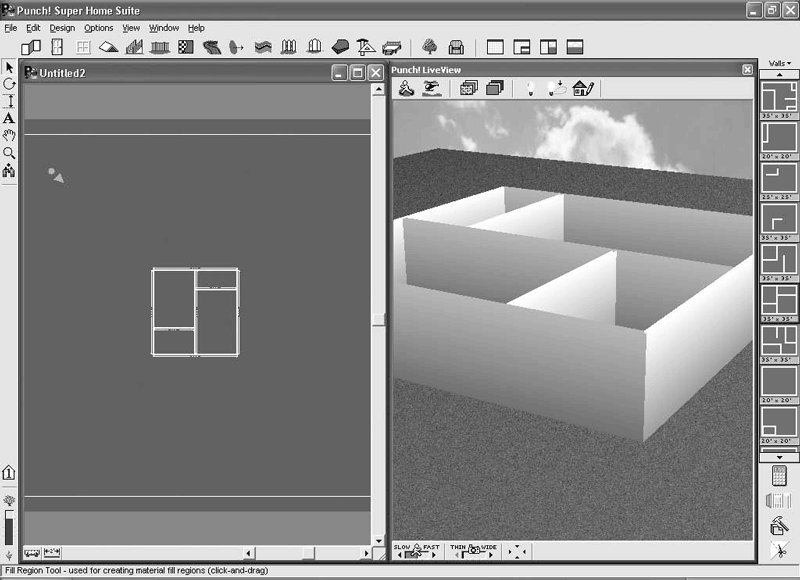Toggle the first window layout view button
Image resolution: width=800 pixels, height=580 pixels.
tap(495, 47)
